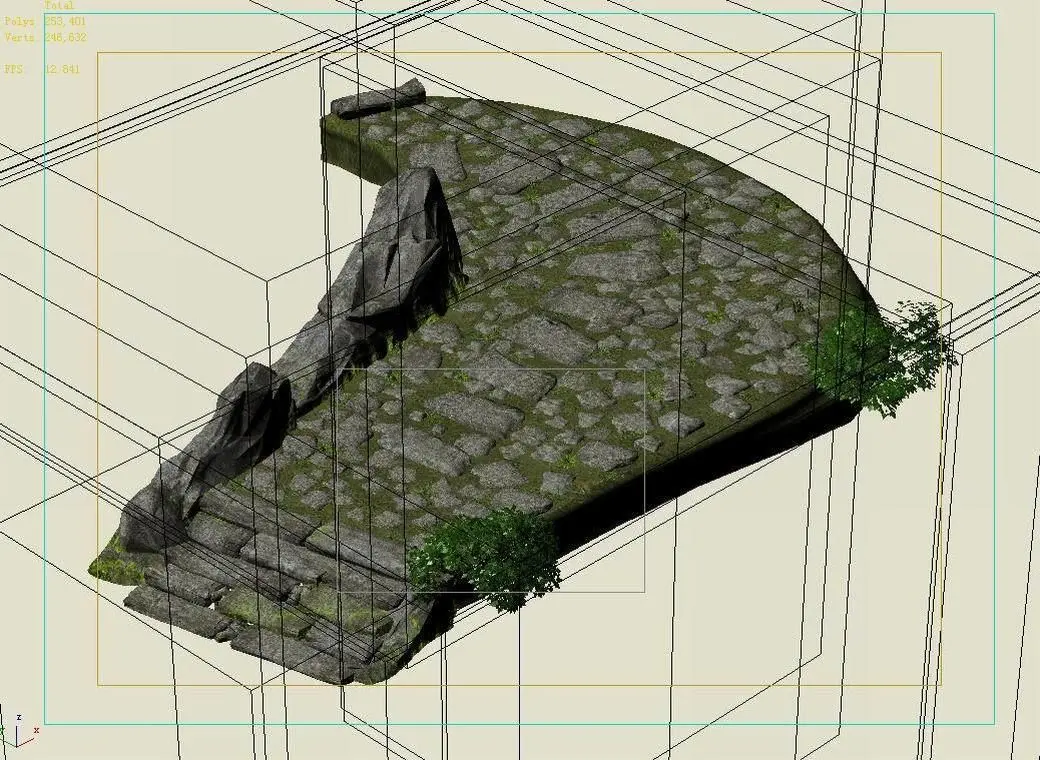Click the "Polys" statistics label

coord(19,21)
